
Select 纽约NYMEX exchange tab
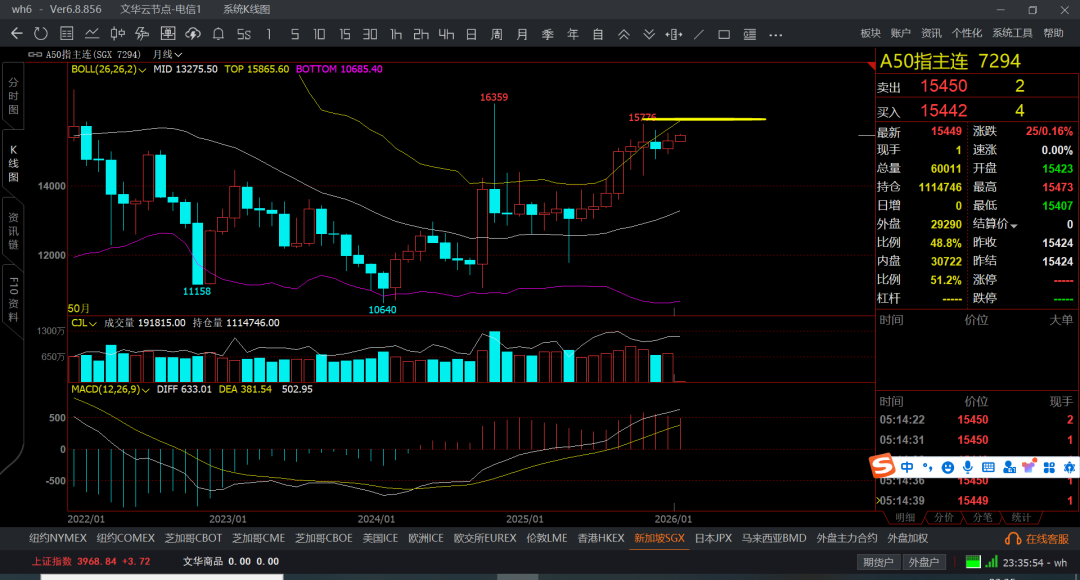click(x=58, y=539)
